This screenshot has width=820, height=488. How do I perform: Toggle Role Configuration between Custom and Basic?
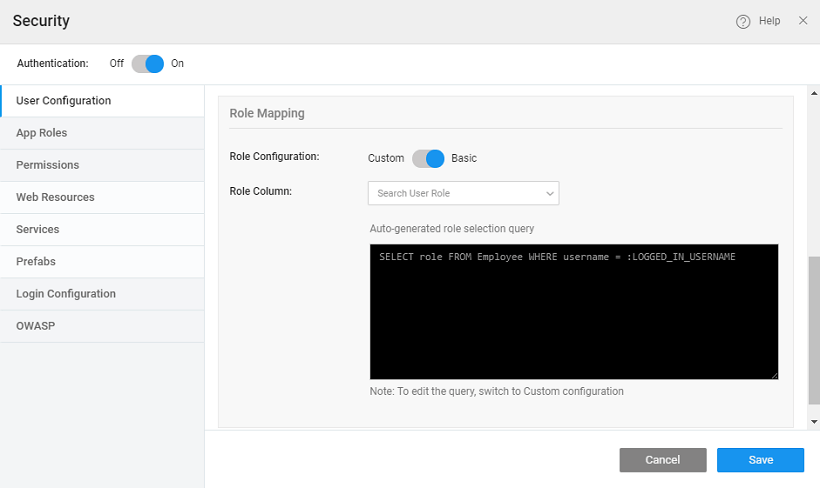[x=428, y=158]
